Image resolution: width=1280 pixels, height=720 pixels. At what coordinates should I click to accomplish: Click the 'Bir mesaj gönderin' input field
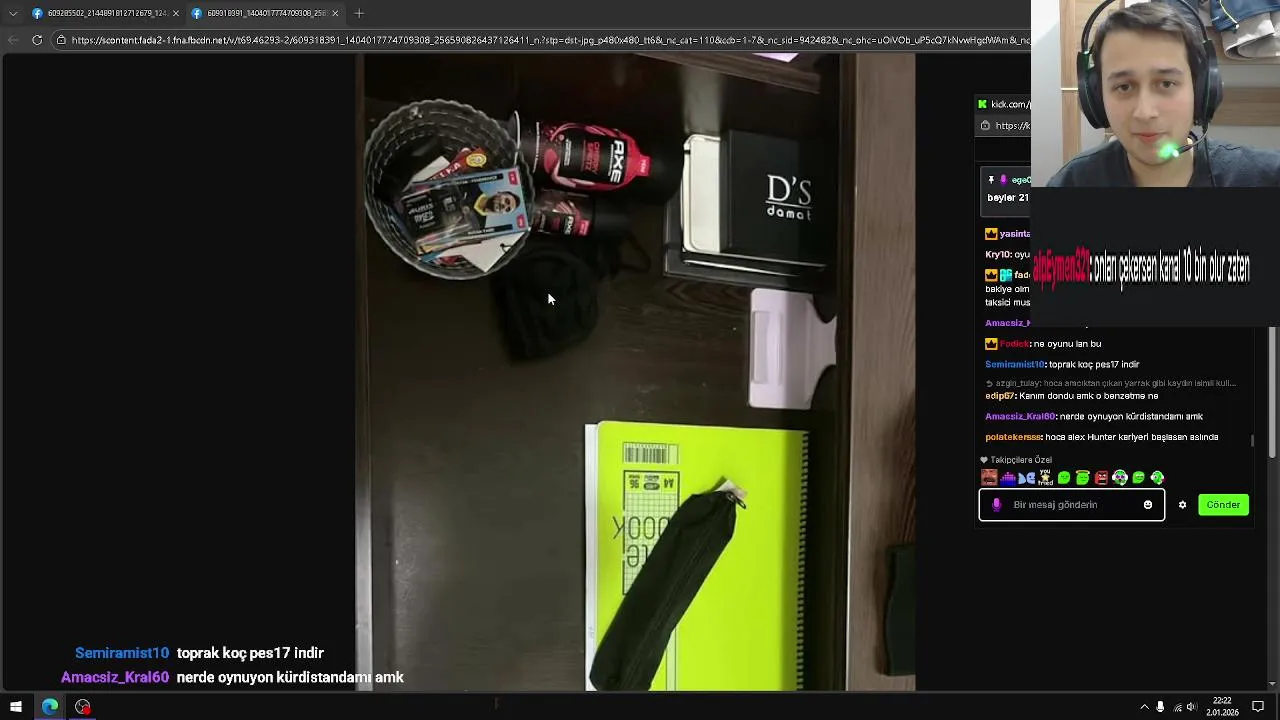1072,505
